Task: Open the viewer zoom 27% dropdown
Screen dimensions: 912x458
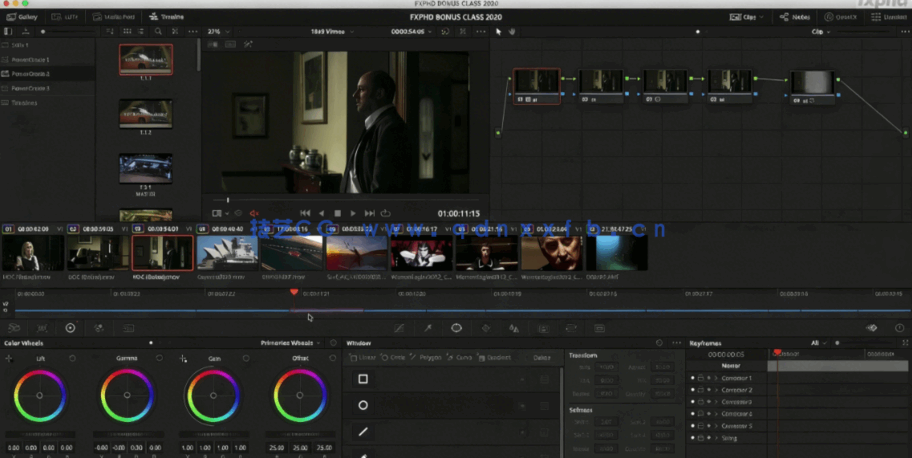Action: pyautogui.click(x=219, y=31)
